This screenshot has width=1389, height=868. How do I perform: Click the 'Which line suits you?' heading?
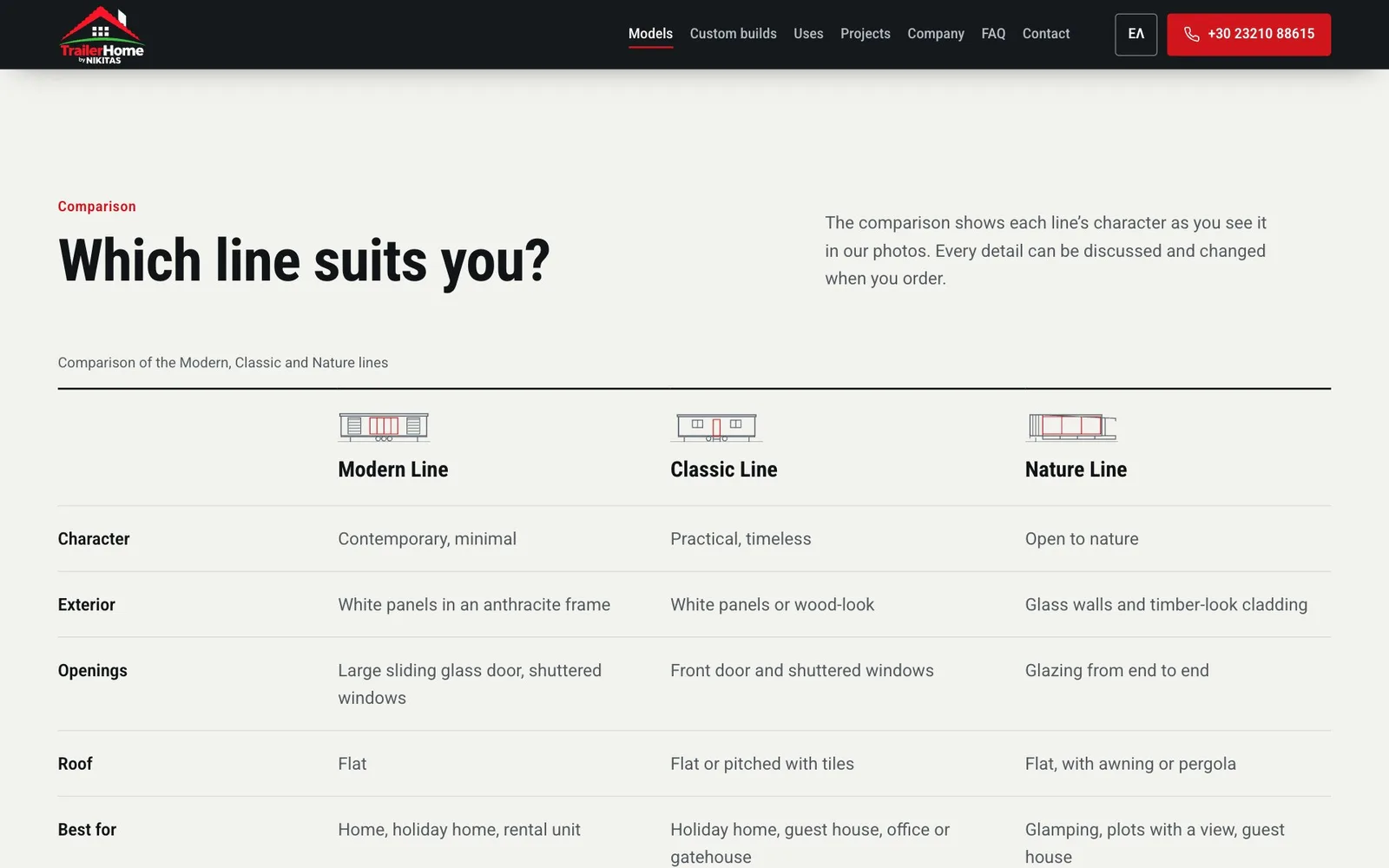[304, 261]
